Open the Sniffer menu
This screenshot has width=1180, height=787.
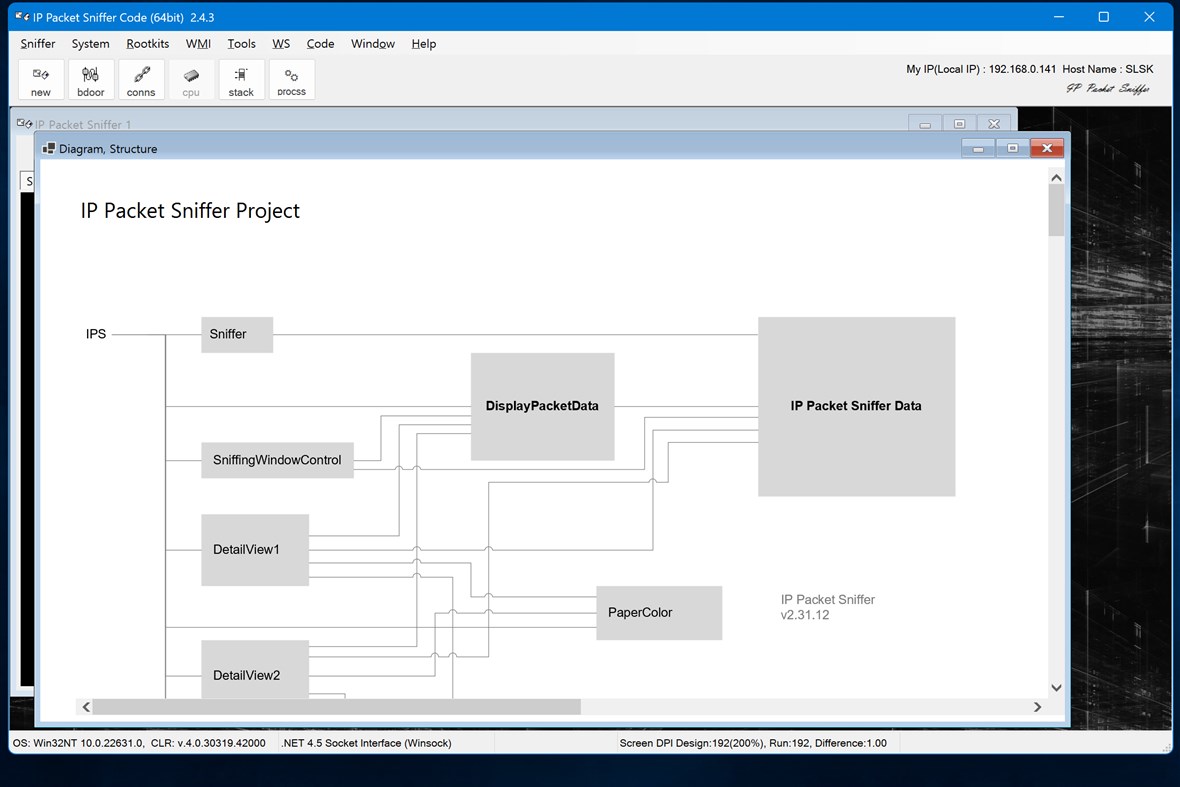(x=38, y=44)
